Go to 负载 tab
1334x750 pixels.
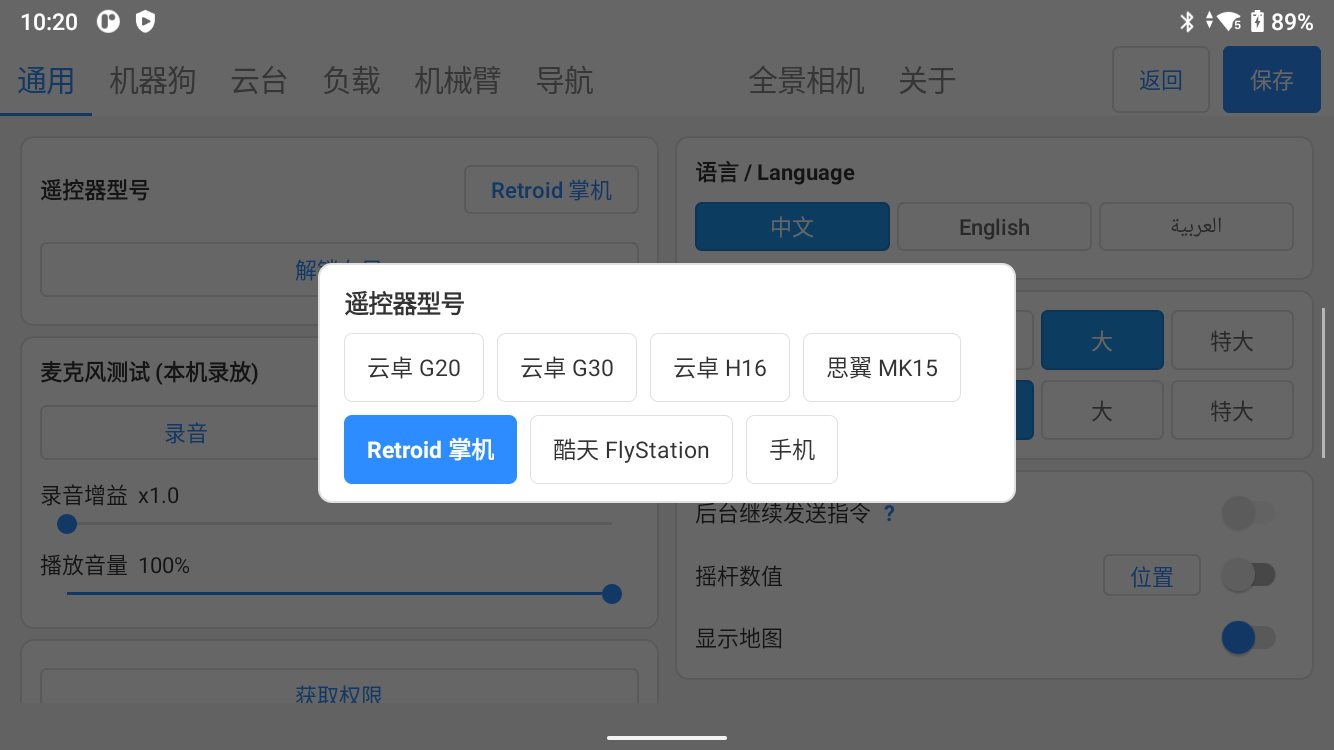[351, 80]
